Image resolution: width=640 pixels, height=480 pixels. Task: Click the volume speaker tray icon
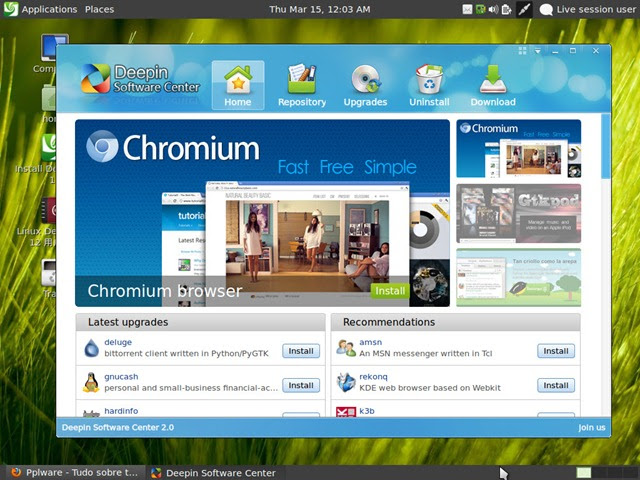493,9
